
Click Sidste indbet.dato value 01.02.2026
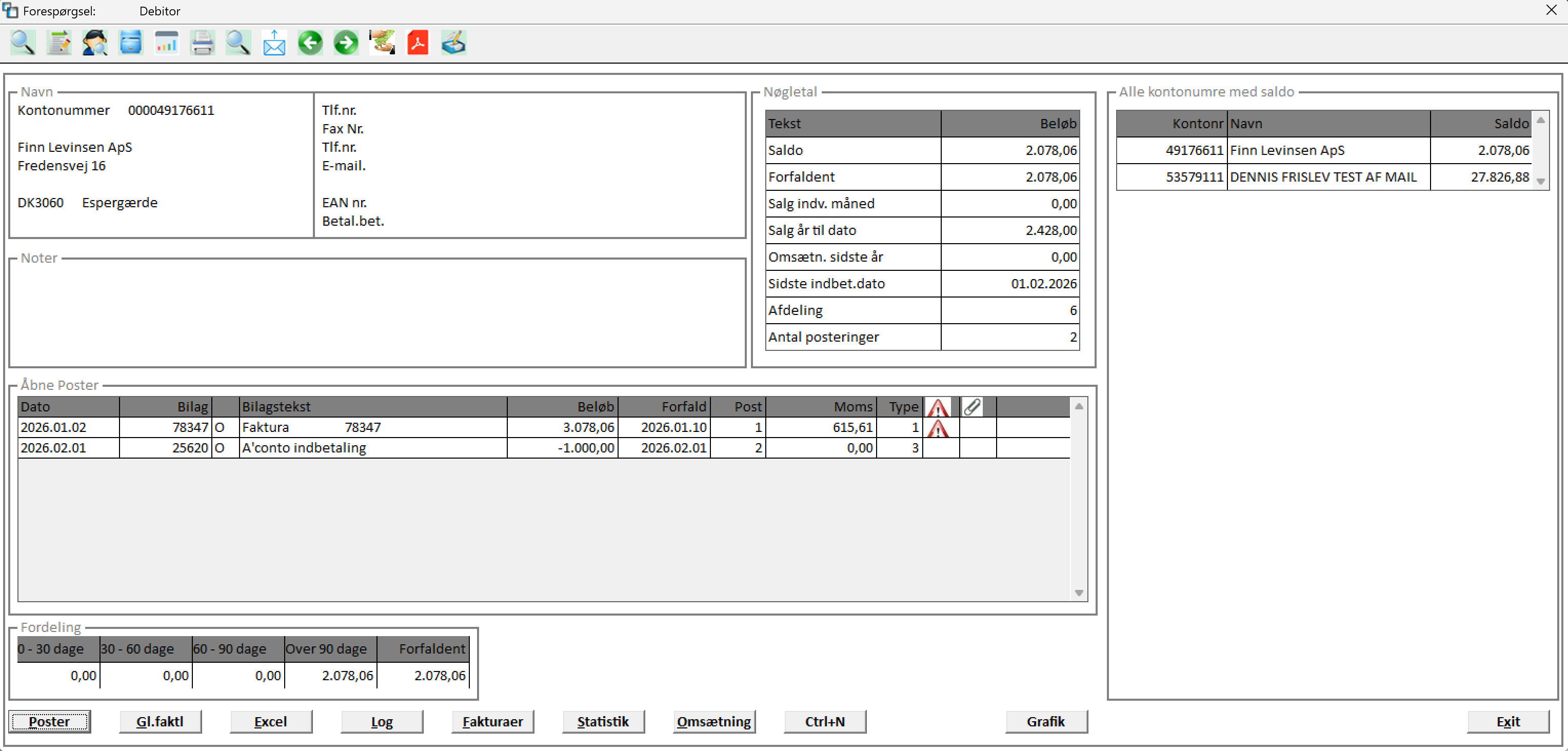coord(1044,284)
